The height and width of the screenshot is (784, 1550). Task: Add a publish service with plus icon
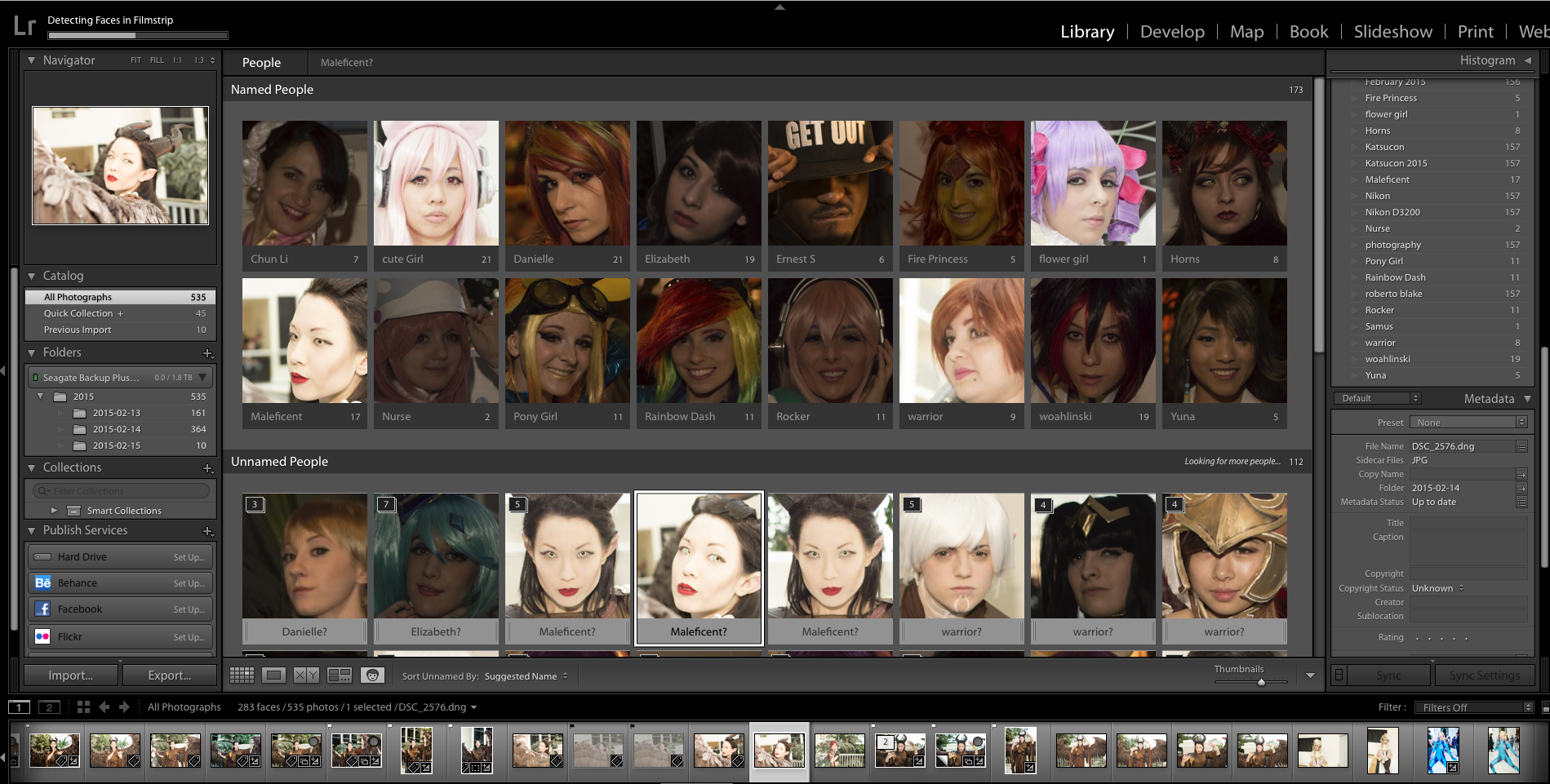(x=207, y=531)
